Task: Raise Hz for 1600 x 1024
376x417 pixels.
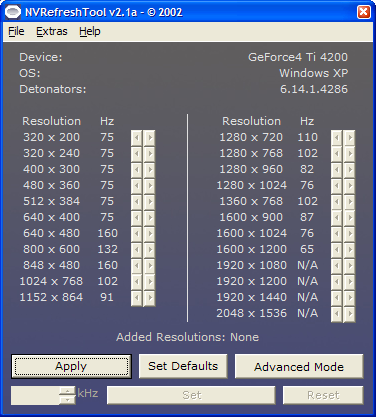Action: pos(350,234)
